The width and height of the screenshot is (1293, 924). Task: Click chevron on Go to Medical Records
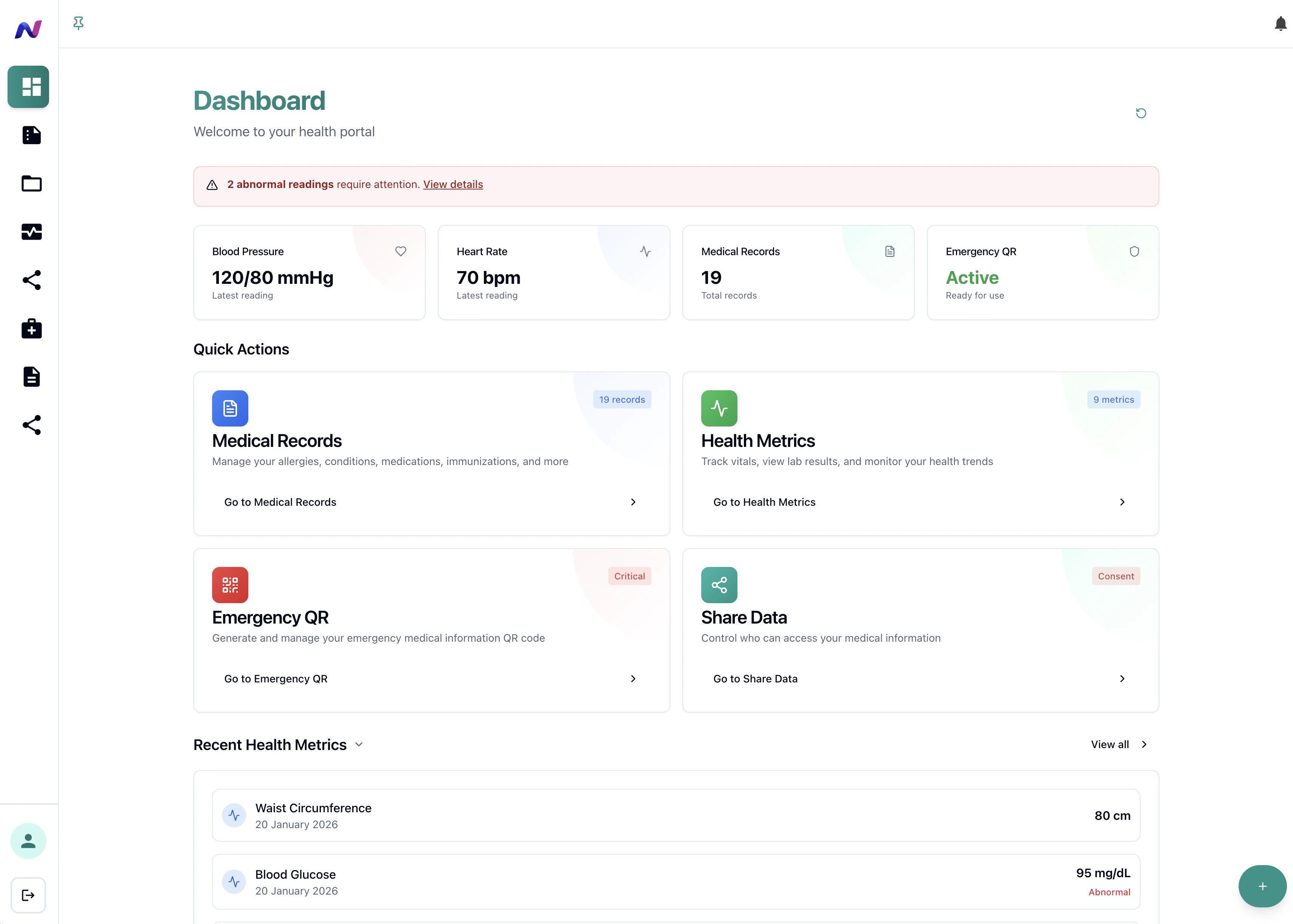(633, 502)
